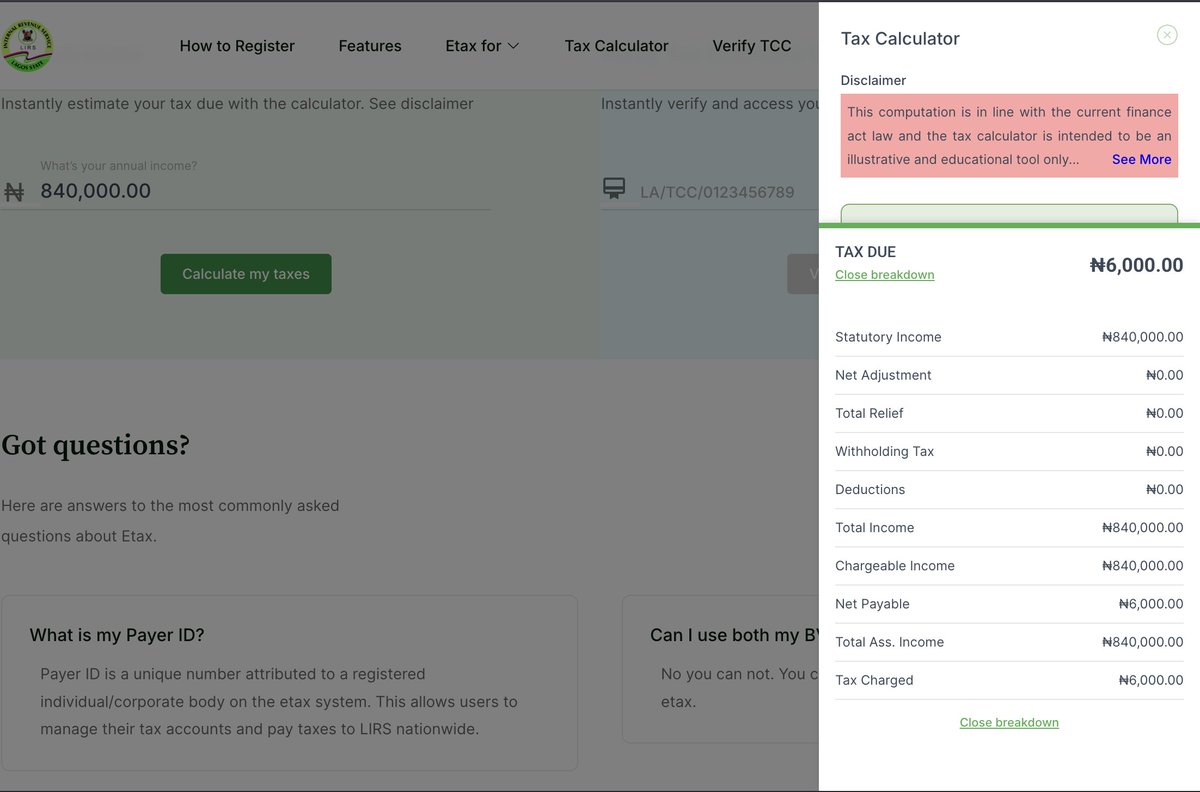Click the annual income input field
The width and height of the screenshot is (1200, 792).
pyautogui.click(x=265, y=191)
